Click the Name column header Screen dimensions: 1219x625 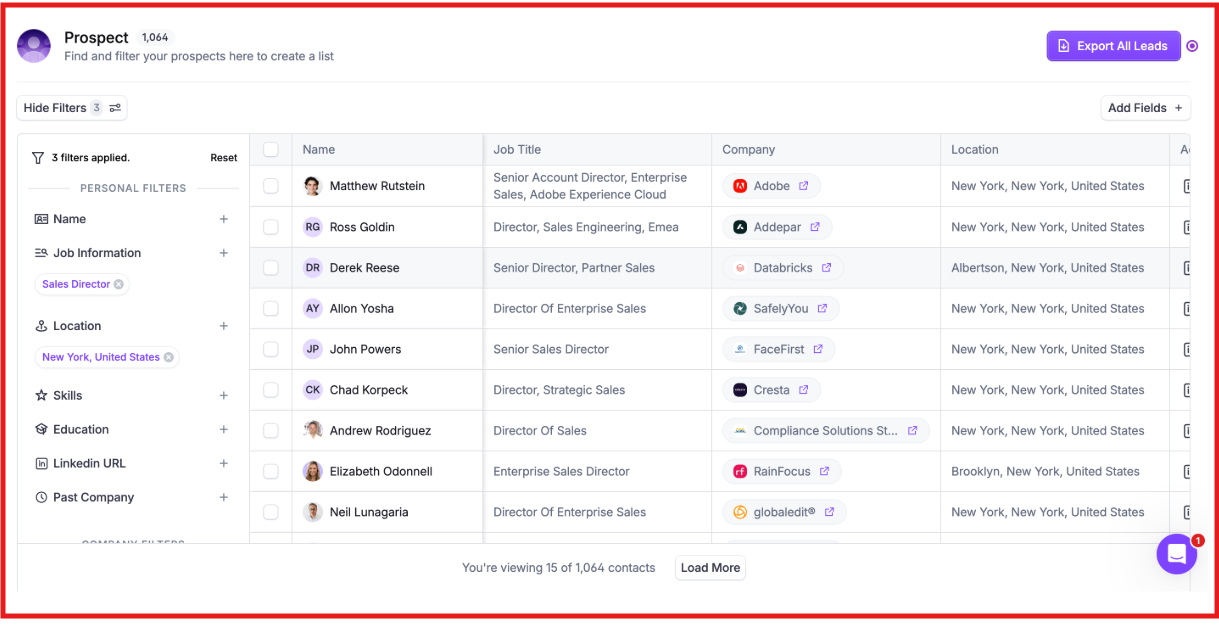[387, 150]
